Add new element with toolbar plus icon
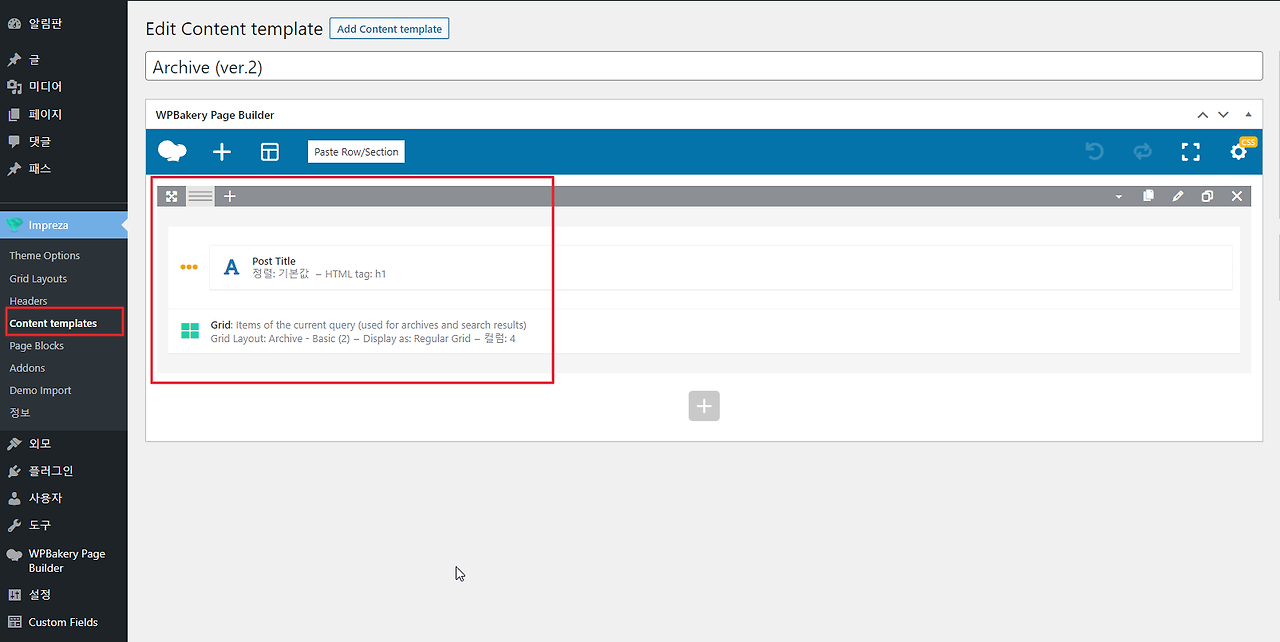The image size is (1280, 642). pyautogui.click(x=222, y=152)
